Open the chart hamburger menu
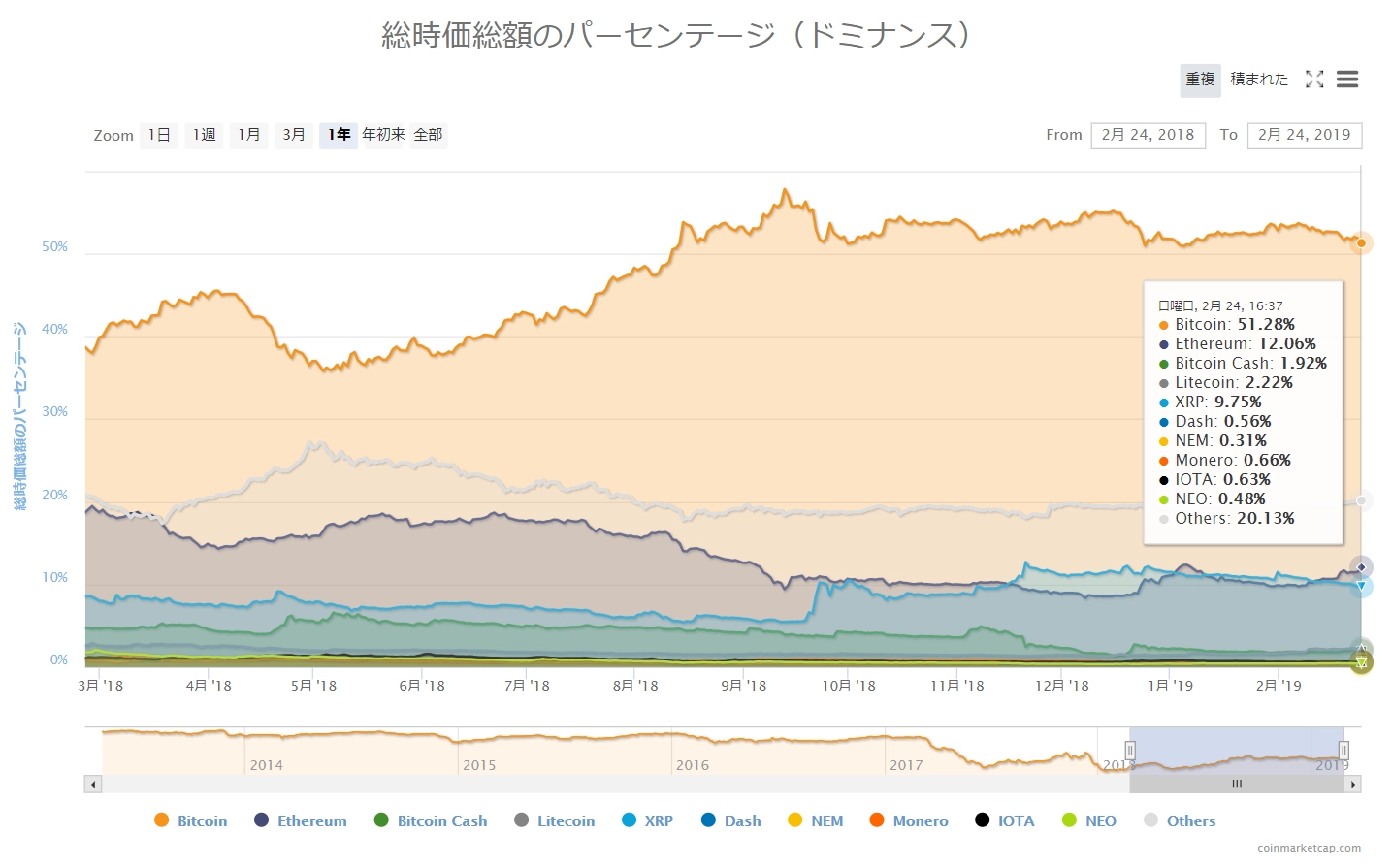The image size is (1392, 868). (x=1347, y=80)
